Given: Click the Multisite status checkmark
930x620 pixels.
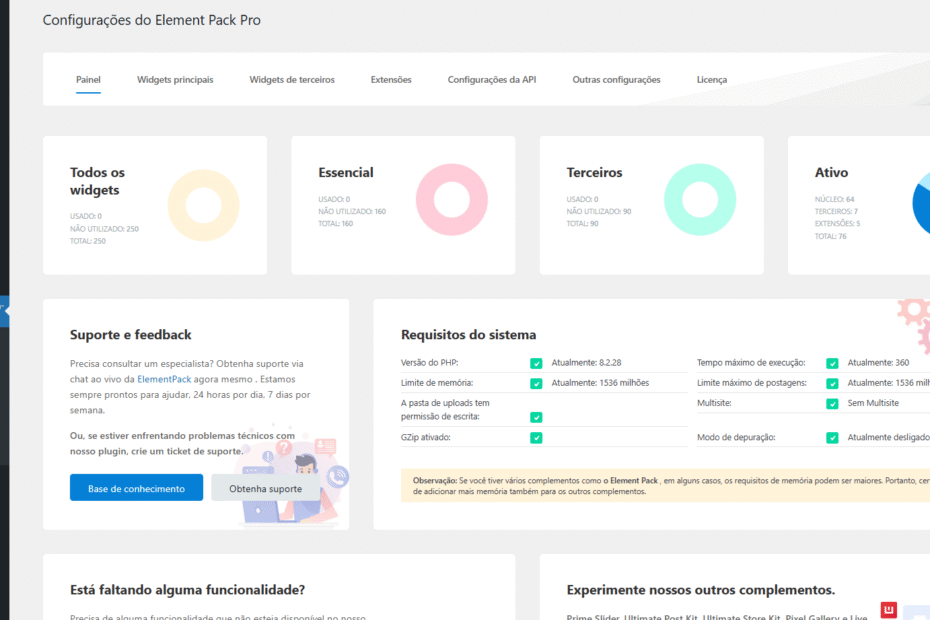Looking at the screenshot, I should [831, 404].
